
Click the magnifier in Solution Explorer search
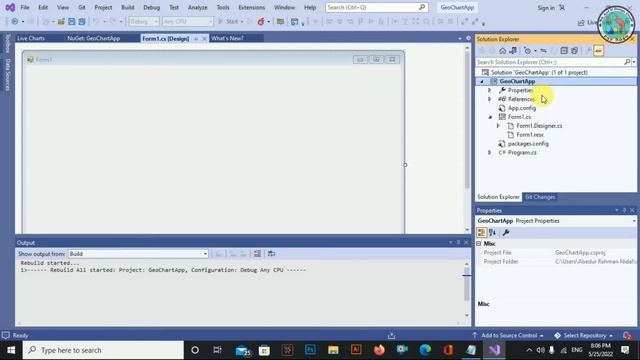[627, 62]
